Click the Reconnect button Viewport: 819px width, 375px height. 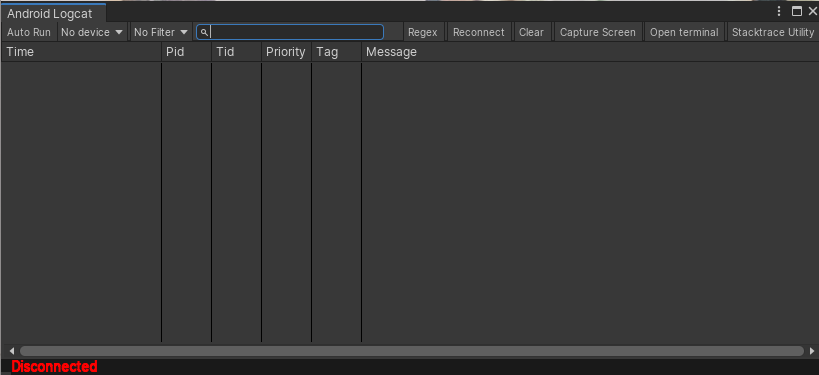(478, 32)
